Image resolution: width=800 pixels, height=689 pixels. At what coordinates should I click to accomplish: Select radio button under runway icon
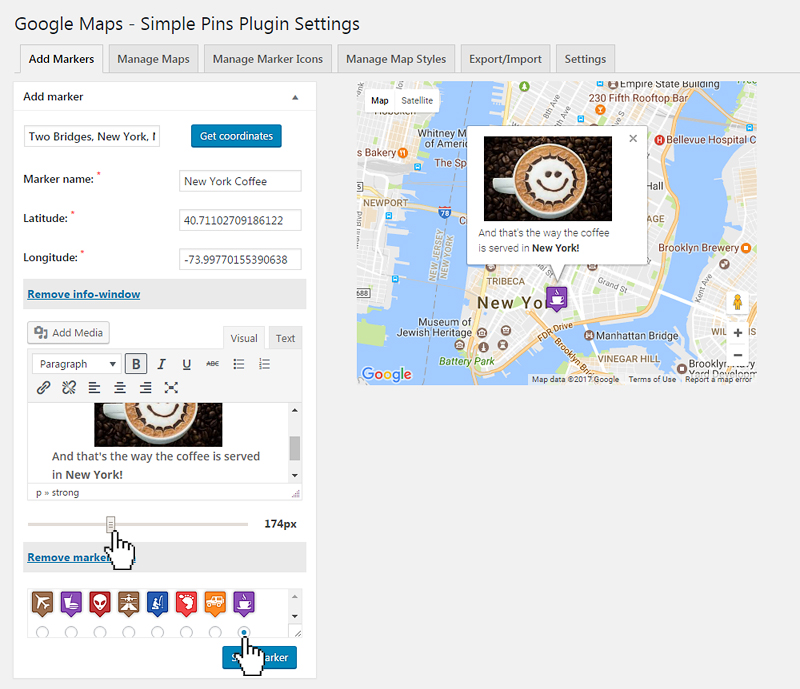click(x=129, y=632)
